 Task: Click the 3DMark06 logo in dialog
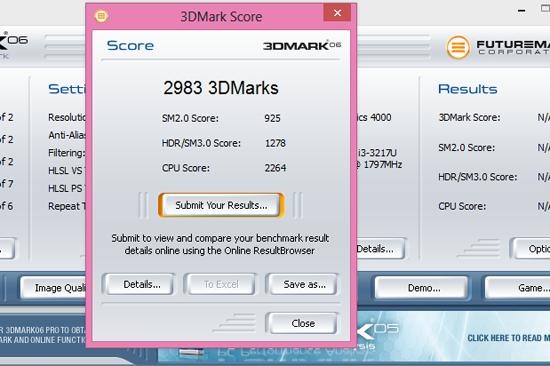(x=302, y=45)
